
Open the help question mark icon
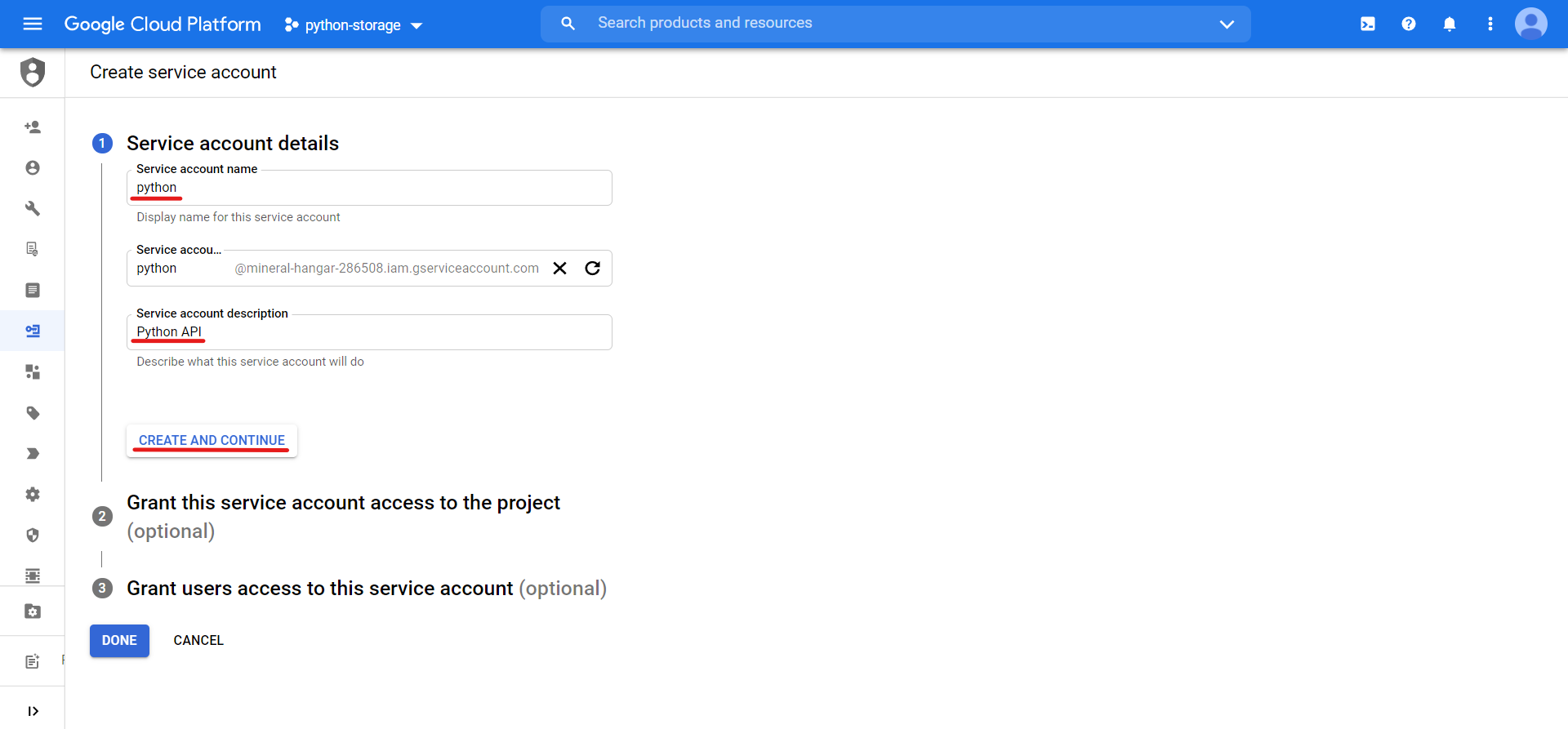[x=1409, y=24]
